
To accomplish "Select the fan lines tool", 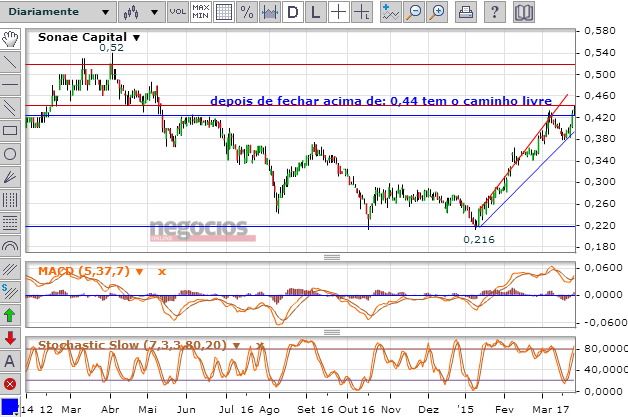I will [10, 177].
